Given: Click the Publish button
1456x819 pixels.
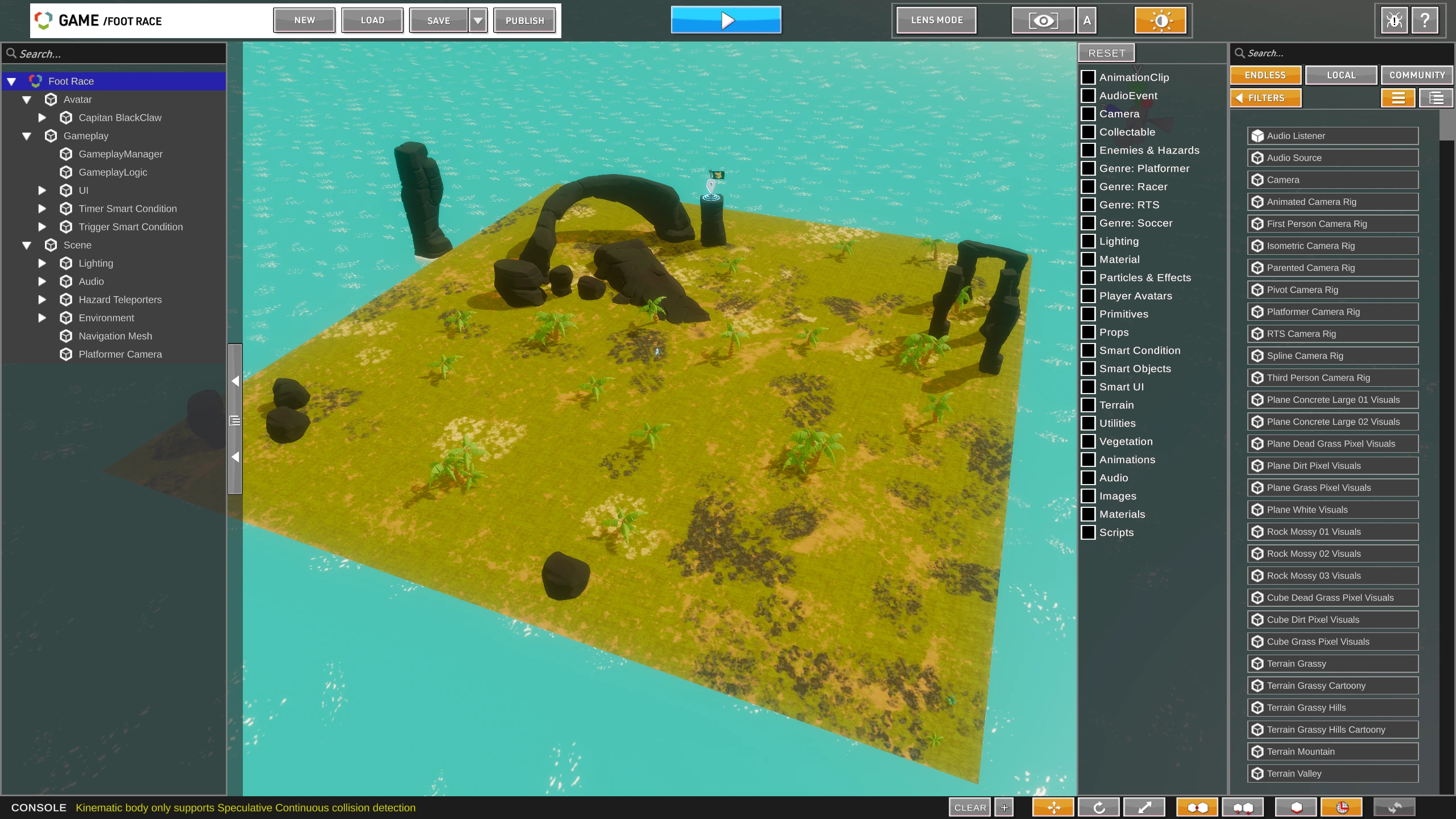Looking at the screenshot, I should click(524, 21).
